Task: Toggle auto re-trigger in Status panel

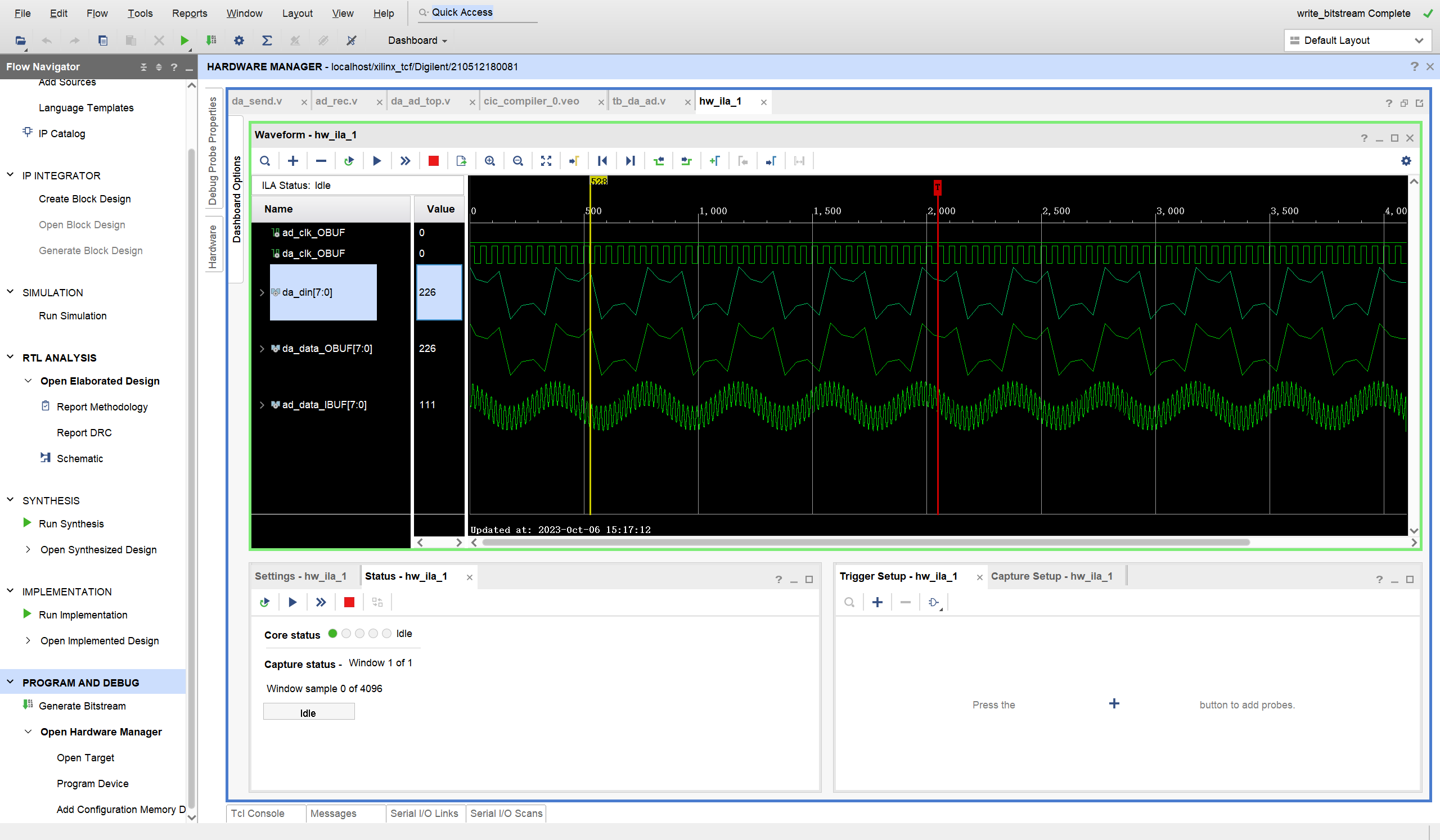Action: (x=264, y=602)
